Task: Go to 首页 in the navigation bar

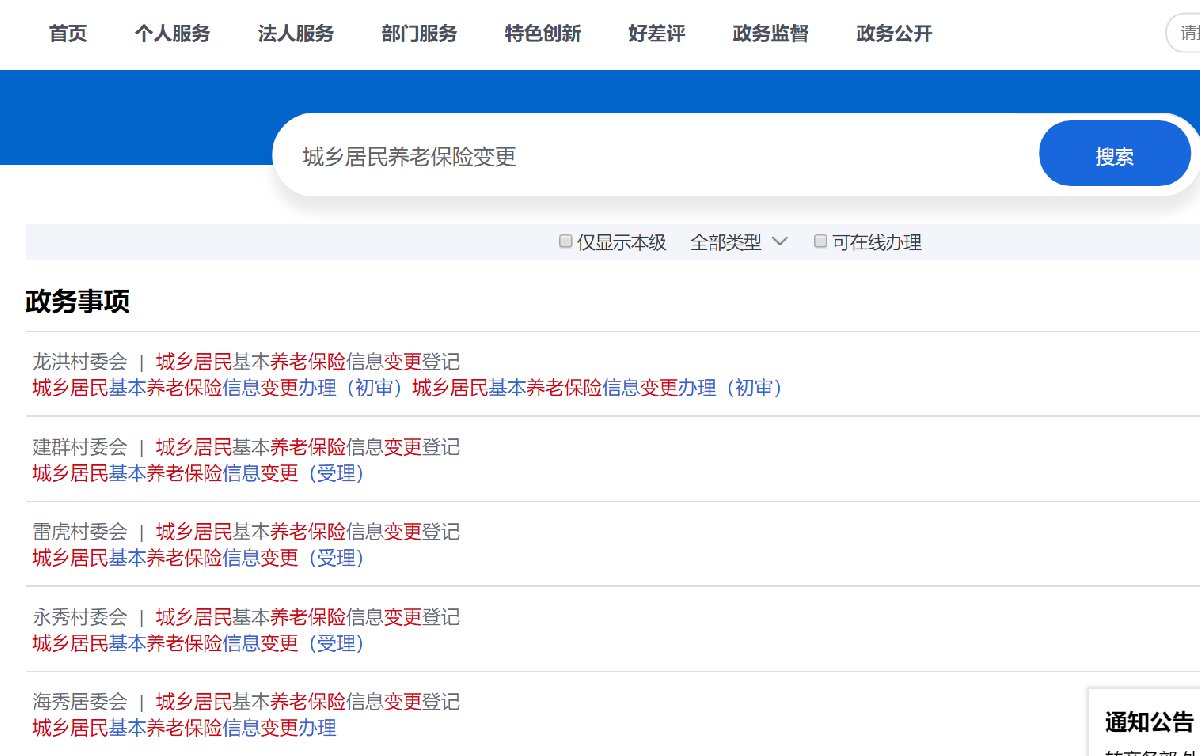Action: click(68, 34)
